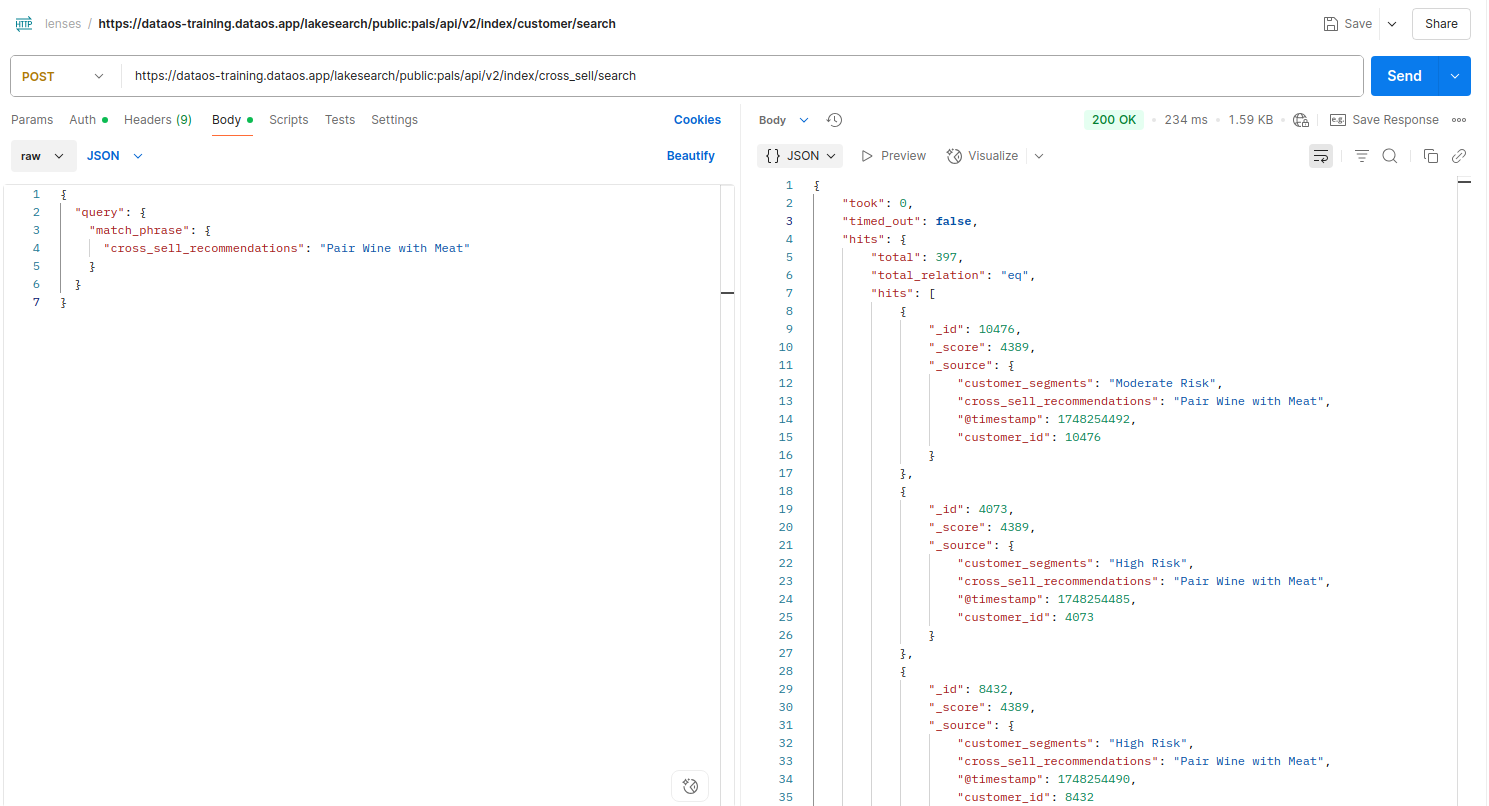Screen dimensions: 1489x806
Task: Search within the response body
Action: click(x=1389, y=156)
